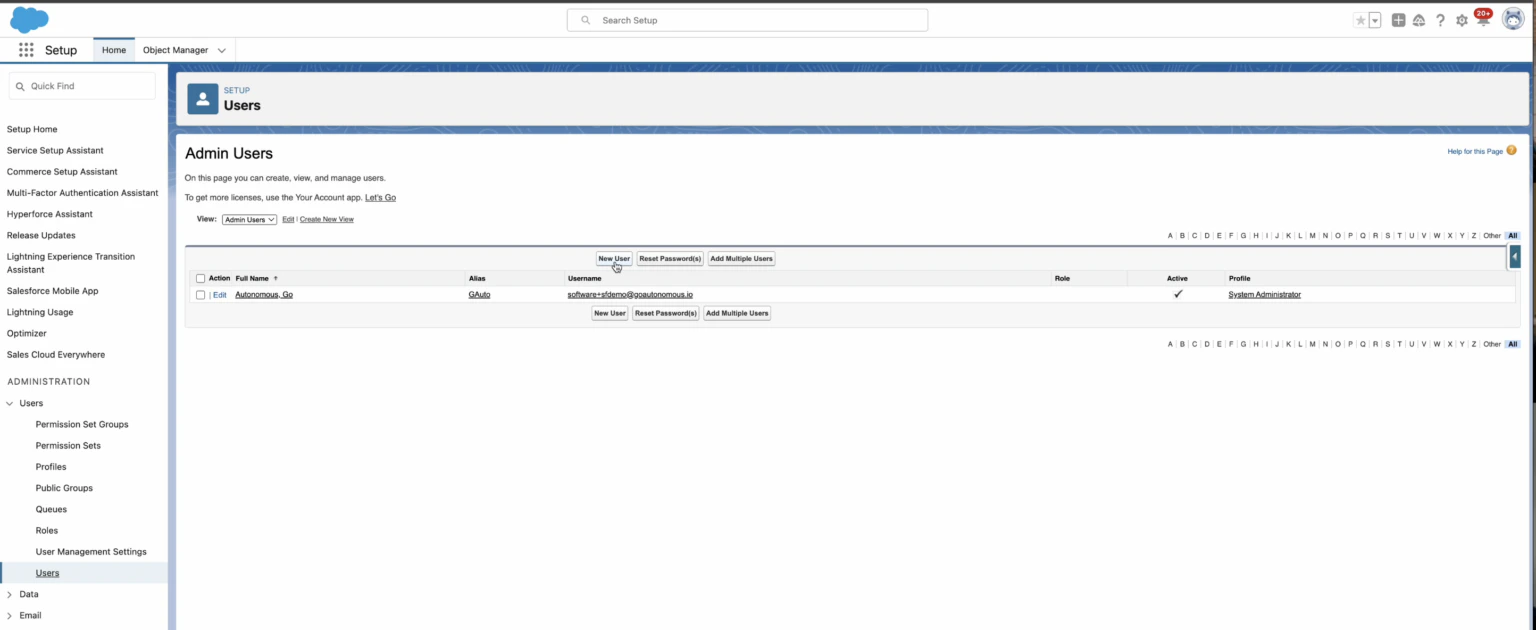Open Setup Home in sidebar
Viewport: 1536px width, 630px height.
32,129
